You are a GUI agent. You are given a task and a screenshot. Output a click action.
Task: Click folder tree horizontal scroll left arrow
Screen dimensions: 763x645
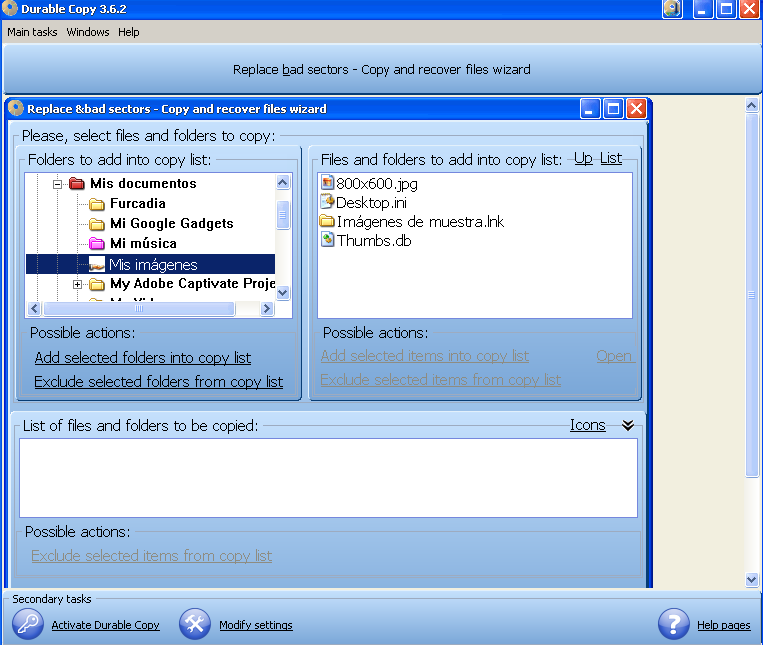(x=34, y=308)
